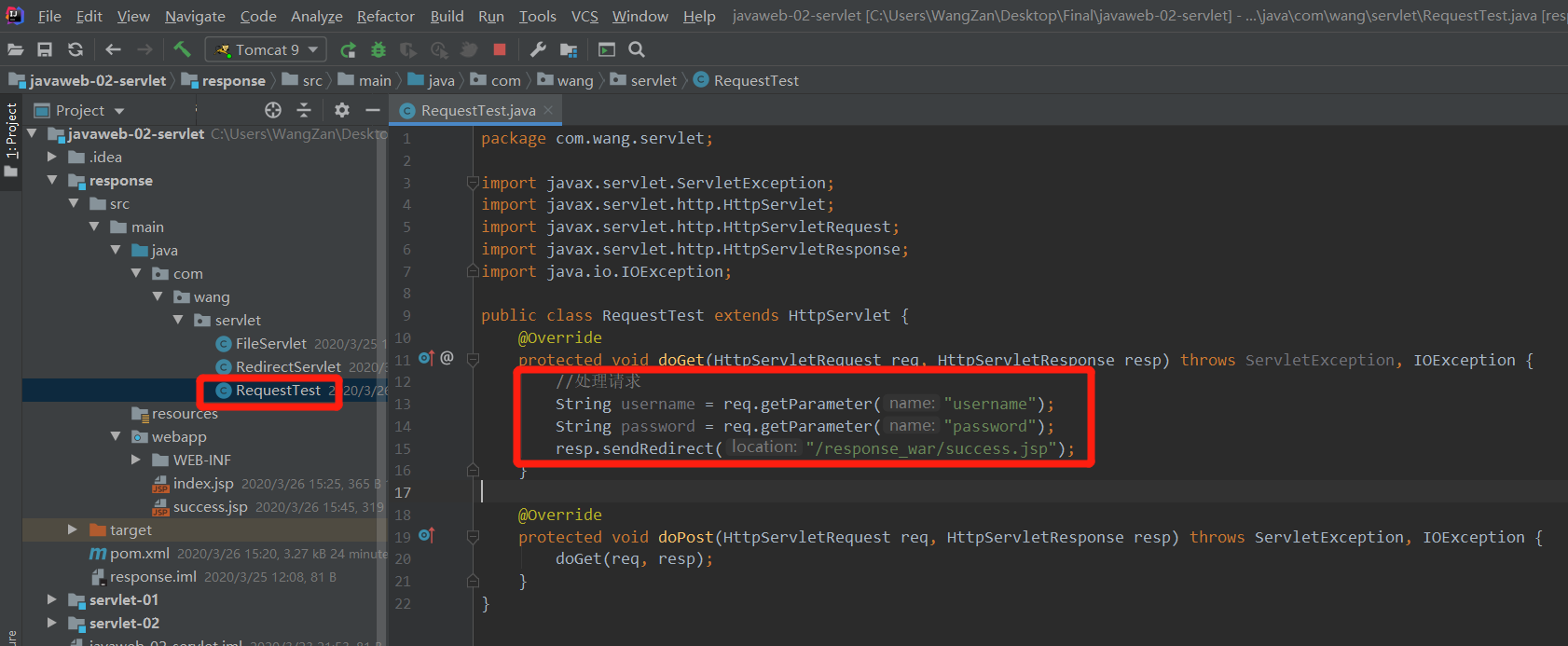
Task: Select response.iml in the project tree
Action: (x=153, y=576)
